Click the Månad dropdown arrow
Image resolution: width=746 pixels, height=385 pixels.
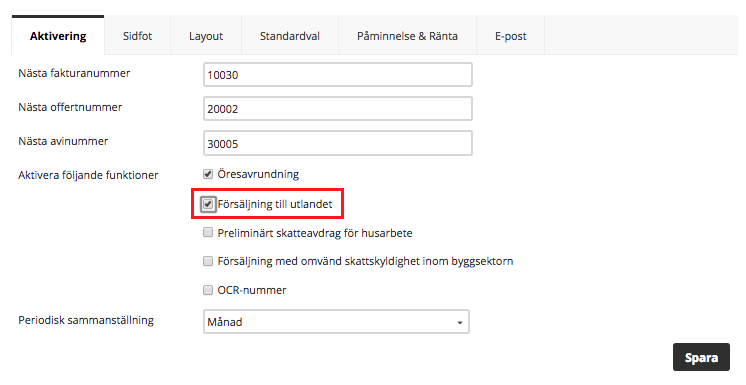click(x=460, y=323)
